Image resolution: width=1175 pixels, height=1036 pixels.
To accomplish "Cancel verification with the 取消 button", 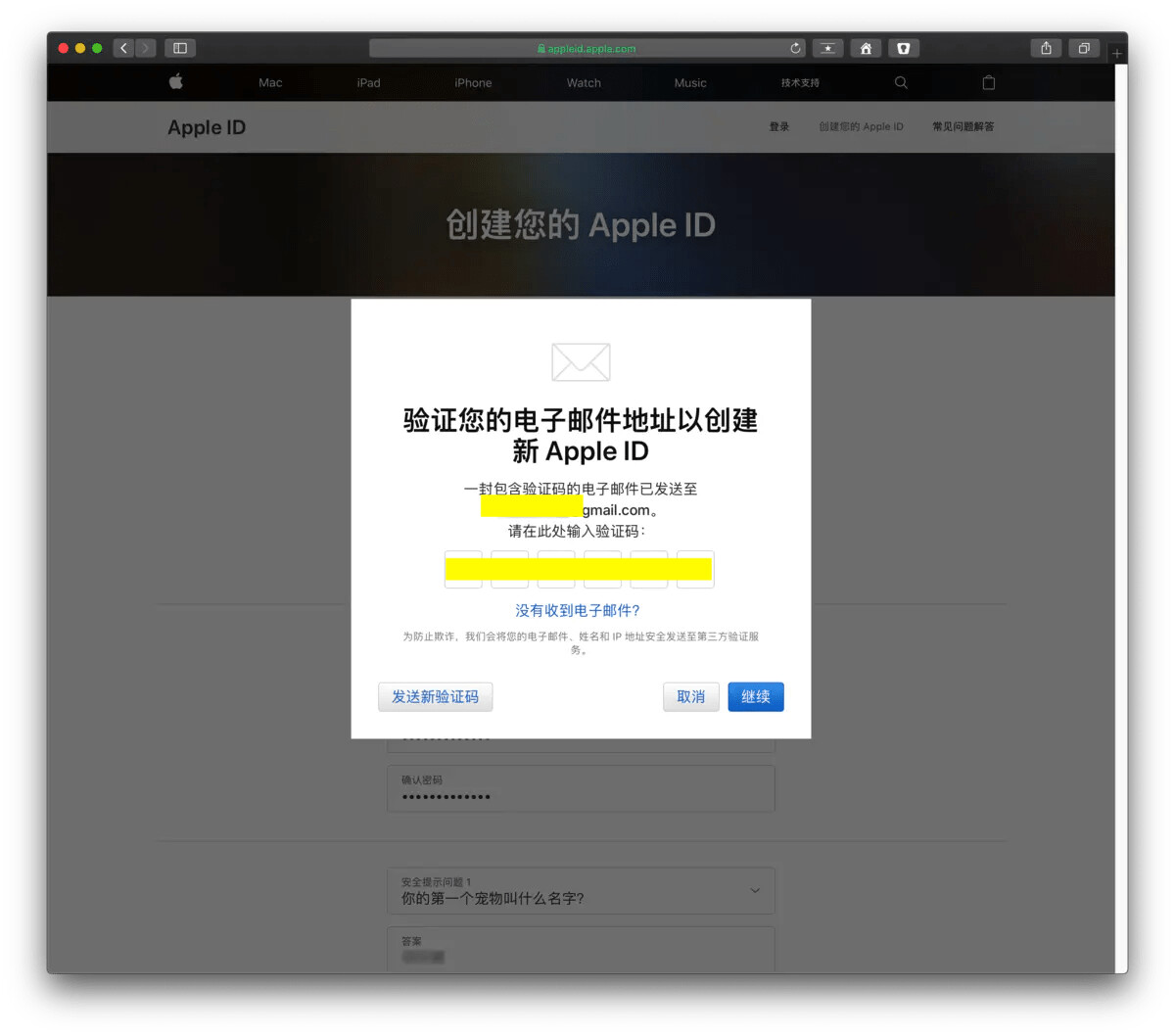I will pyautogui.click(x=691, y=696).
